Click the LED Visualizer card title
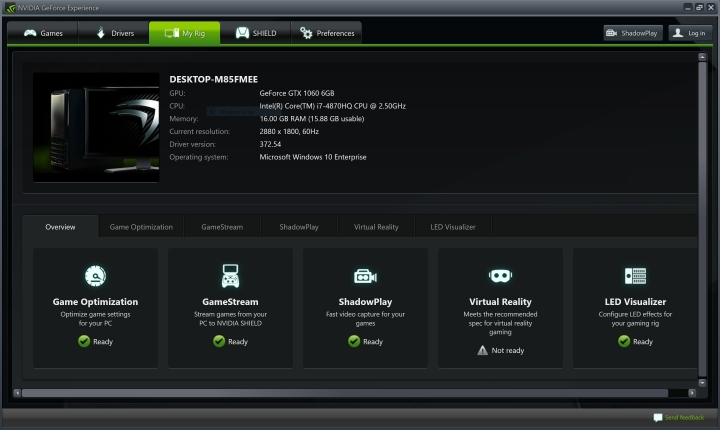The width and height of the screenshot is (720, 430). [636, 302]
